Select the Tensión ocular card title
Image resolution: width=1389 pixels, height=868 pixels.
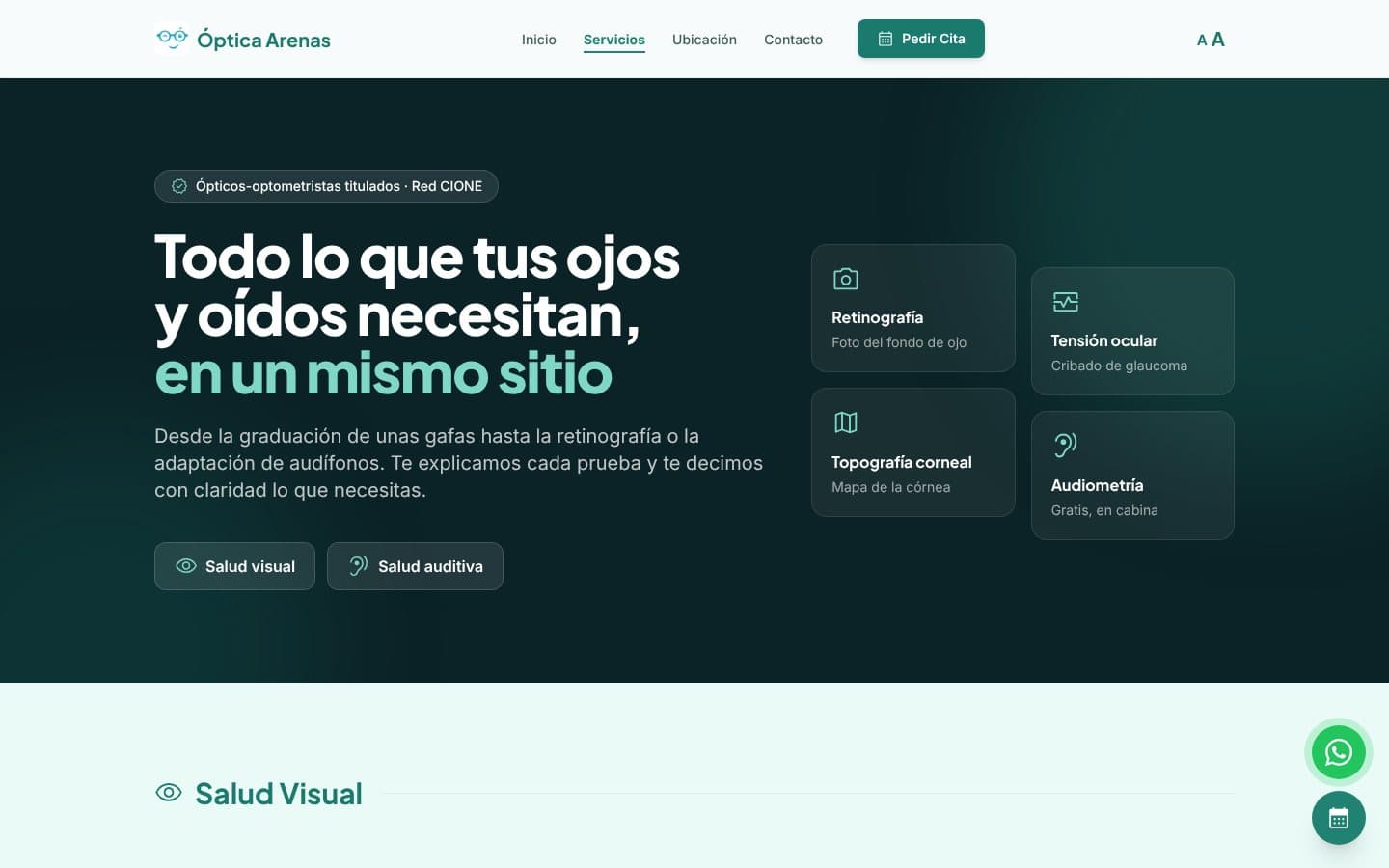[1103, 340]
